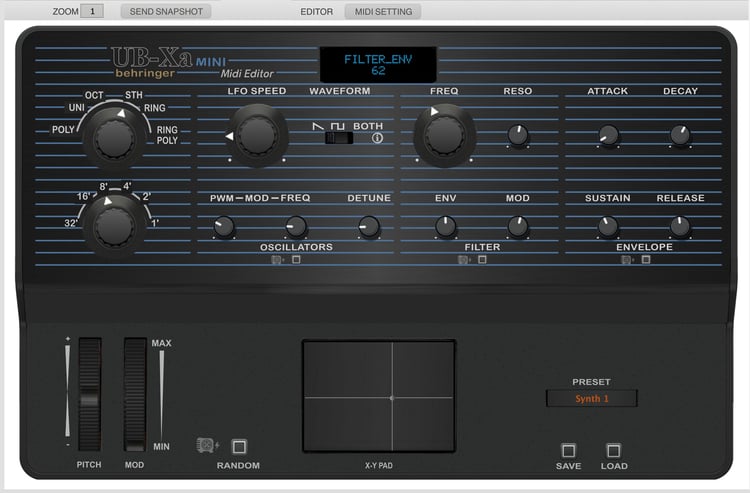Image resolution: width=750 pixels, height=493 pixels.
Task: Select the 16' footage label
Action: [x=84, y=197]
